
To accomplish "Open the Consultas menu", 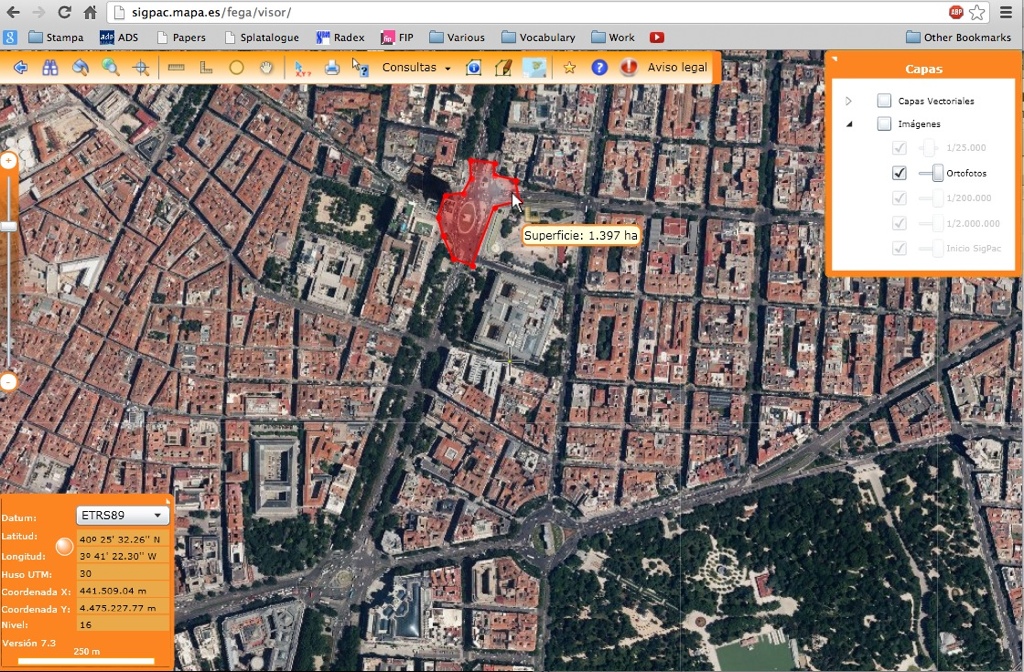I will pos(416,68).
